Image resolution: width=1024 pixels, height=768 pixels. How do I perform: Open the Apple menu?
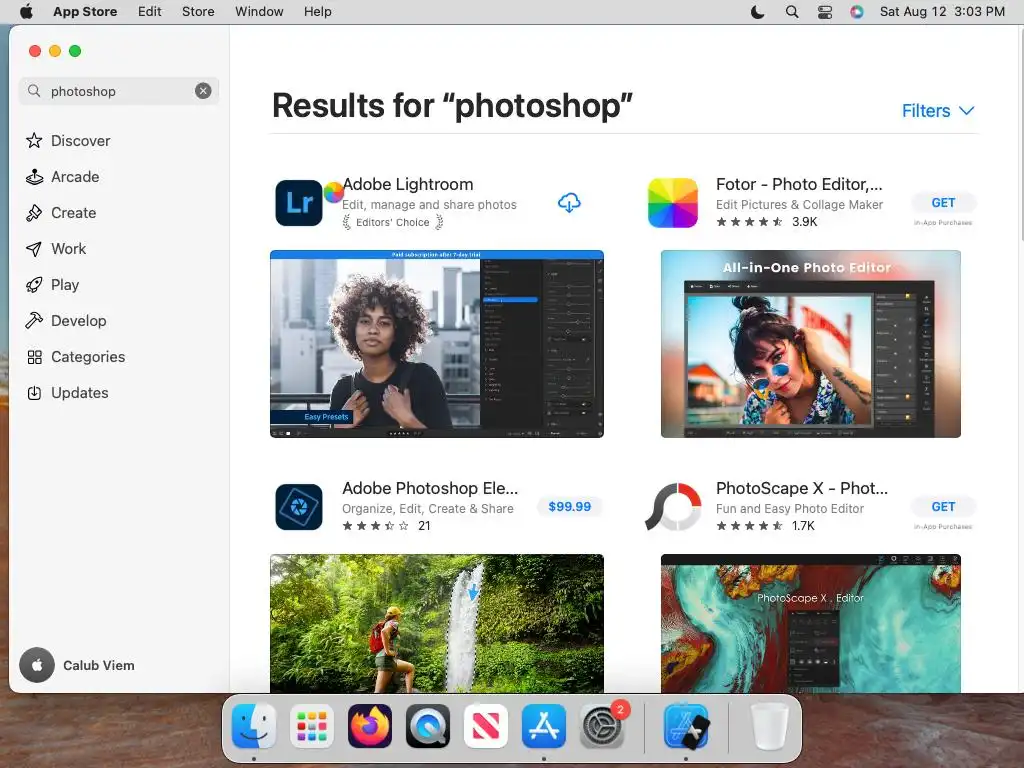(26, 11)
